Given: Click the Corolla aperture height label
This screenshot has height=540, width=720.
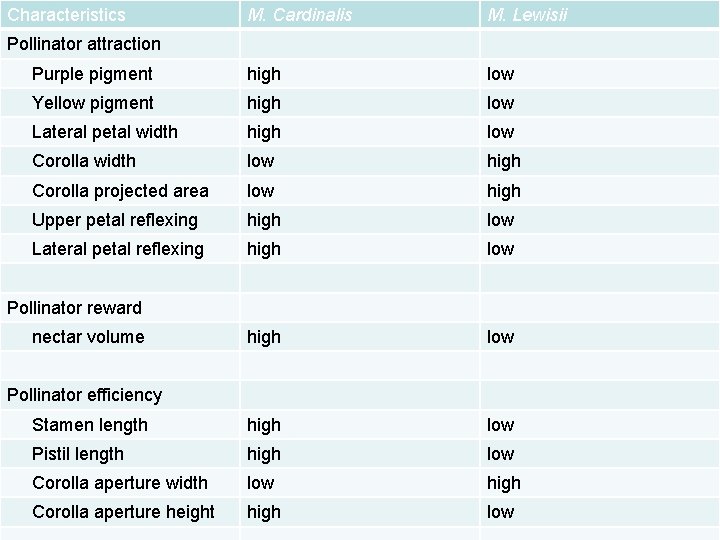Looking at the screenshot, I should click(124, 512).
